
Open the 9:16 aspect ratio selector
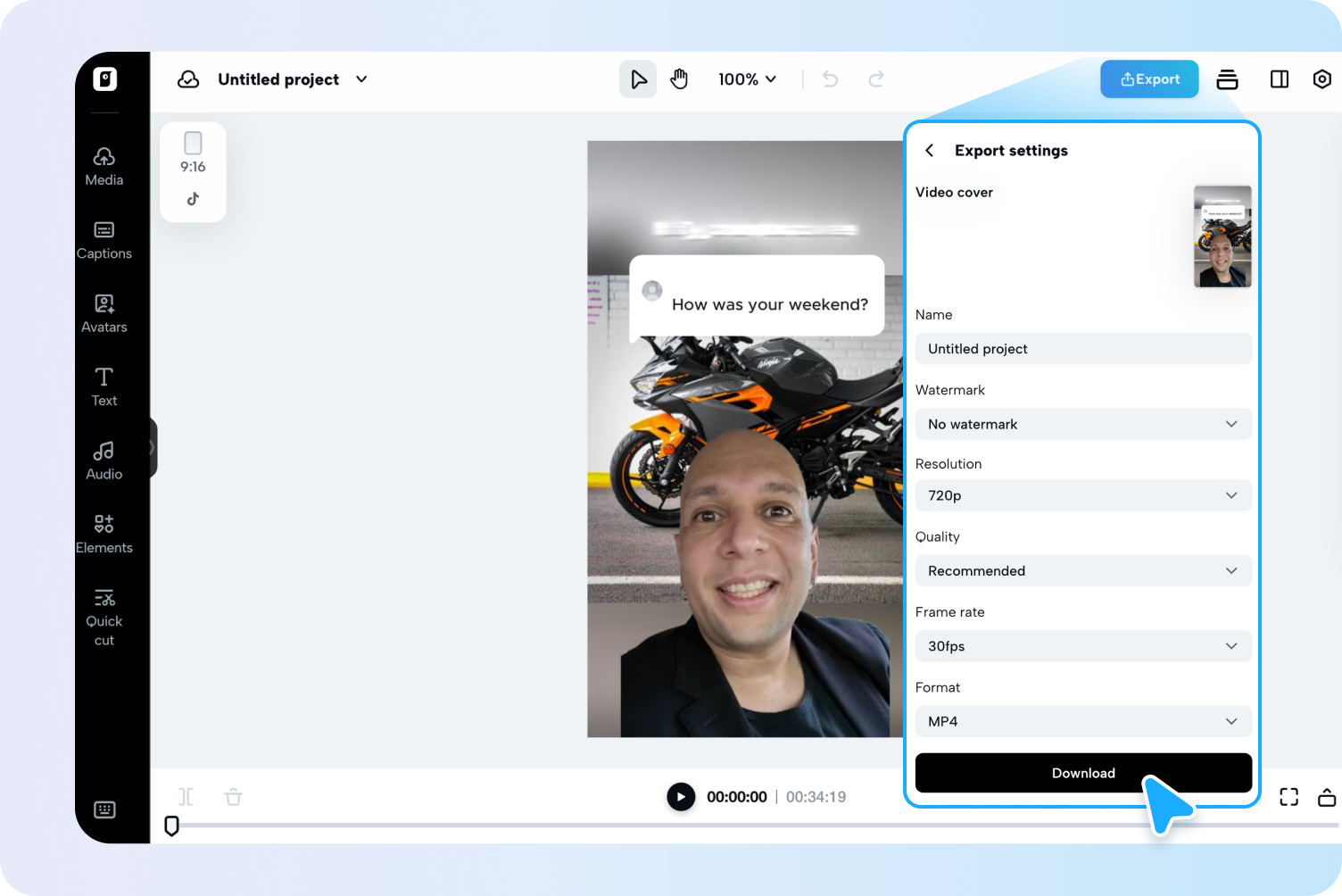click(193, 153)
